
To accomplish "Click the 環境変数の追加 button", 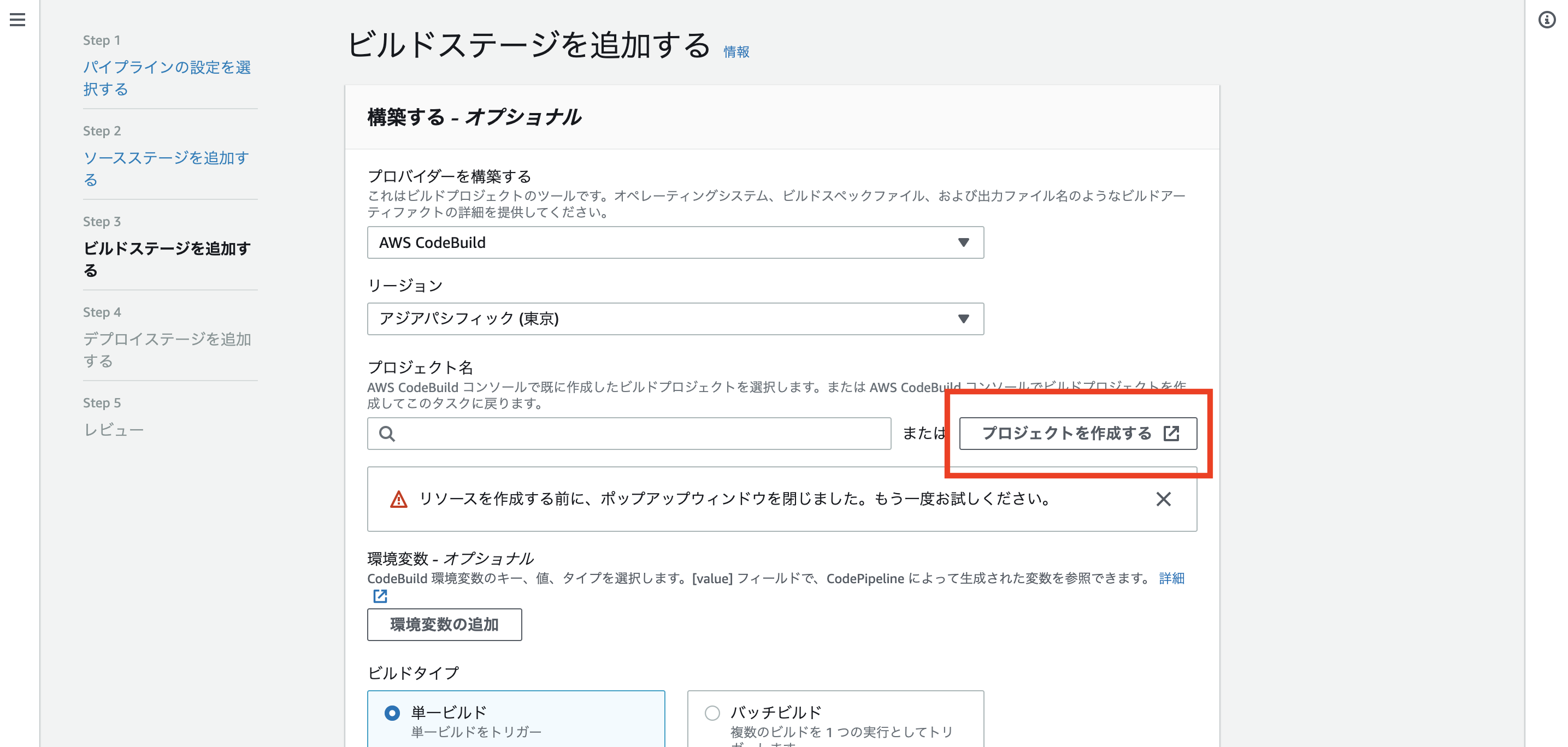I will (x=444, y=625).
